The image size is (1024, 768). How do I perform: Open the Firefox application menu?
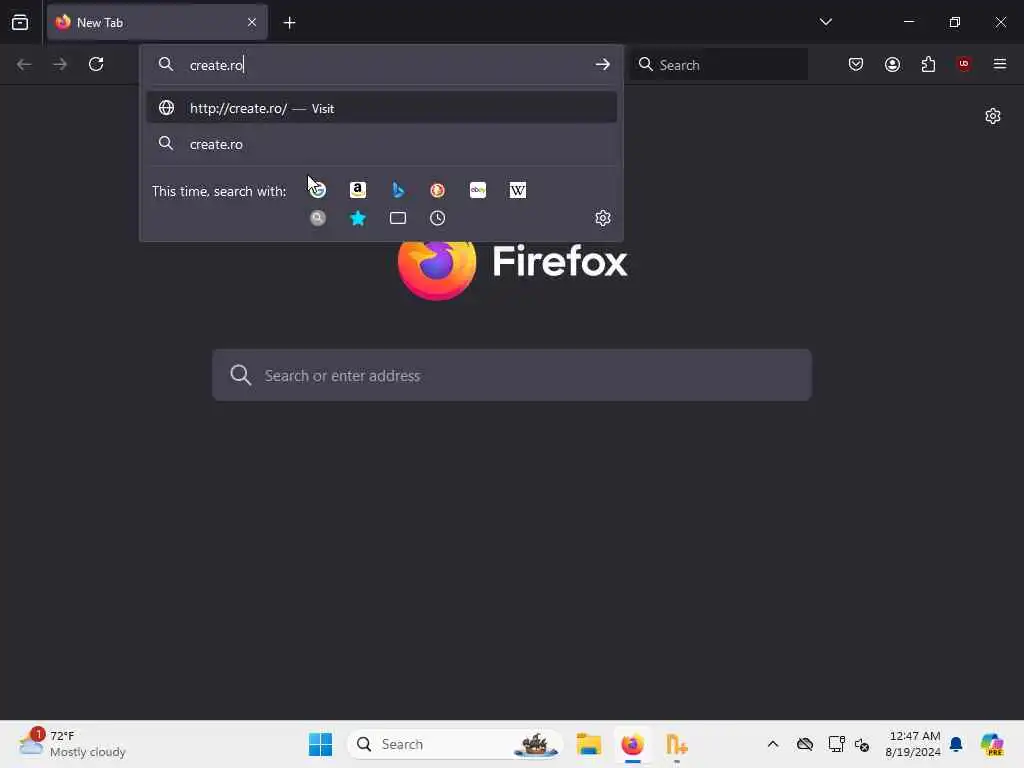click(x=1000, y=64)
